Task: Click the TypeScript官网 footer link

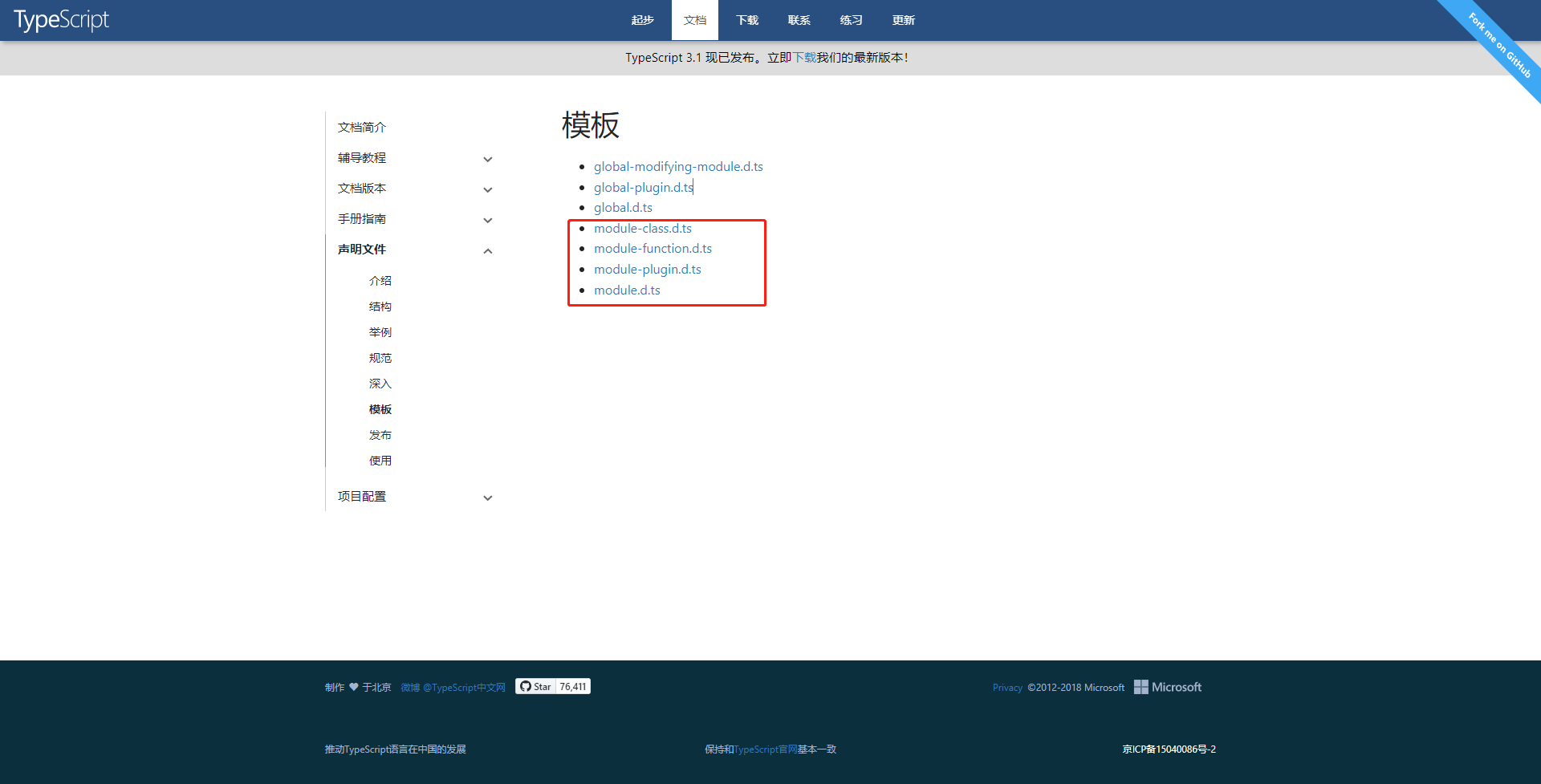Action: click(x=766, y=749)
